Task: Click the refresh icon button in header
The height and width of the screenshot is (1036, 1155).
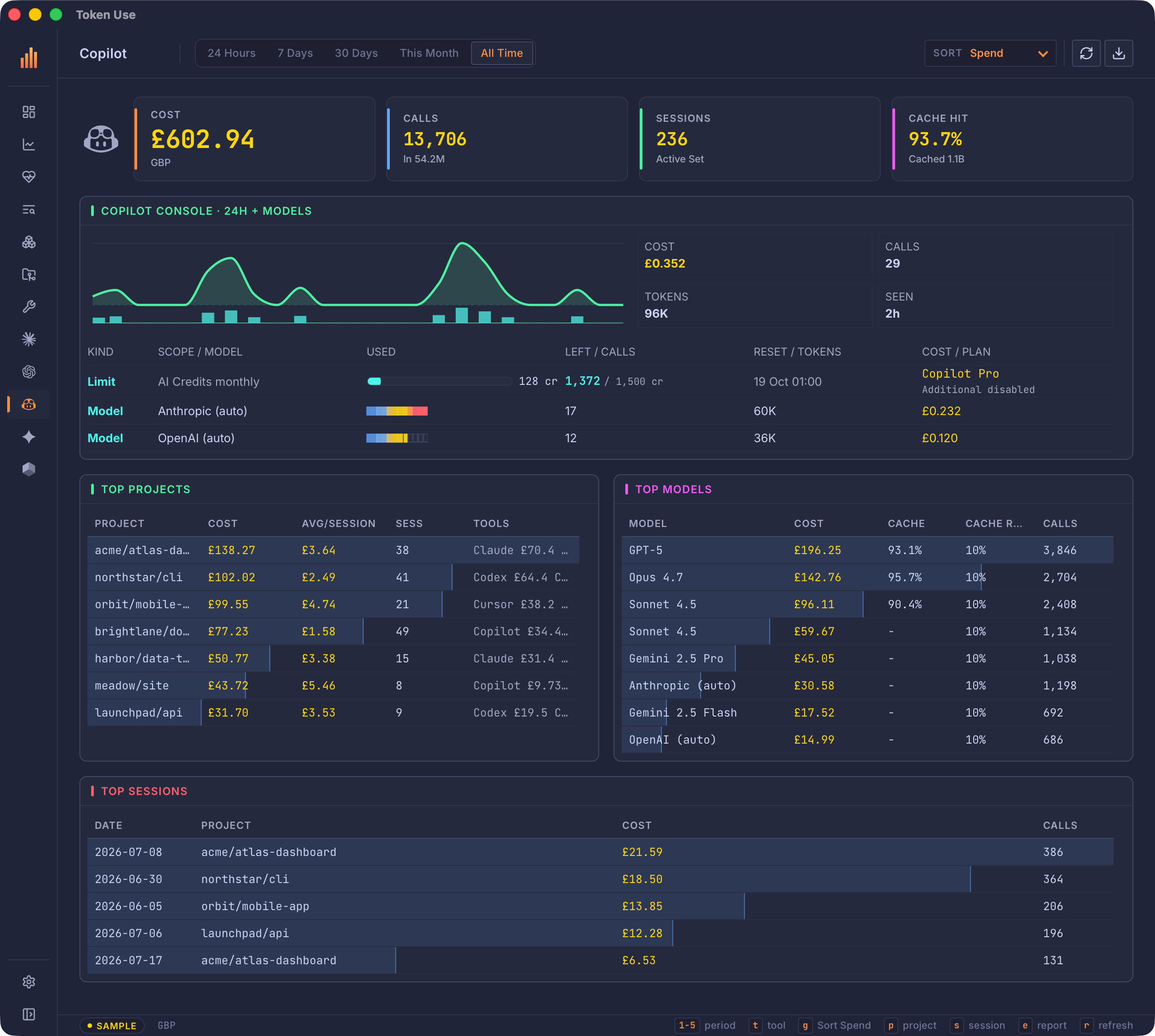Action: point(1086,53)
